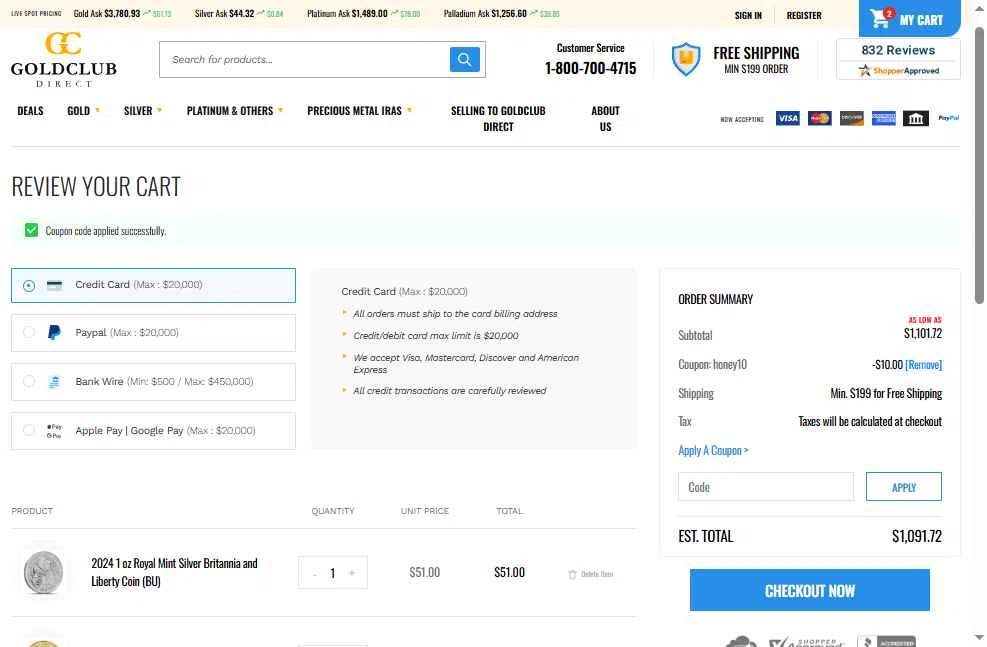Decrease quantity of Britannia coin
Screen dimensions: 987x647
[315, 573]
